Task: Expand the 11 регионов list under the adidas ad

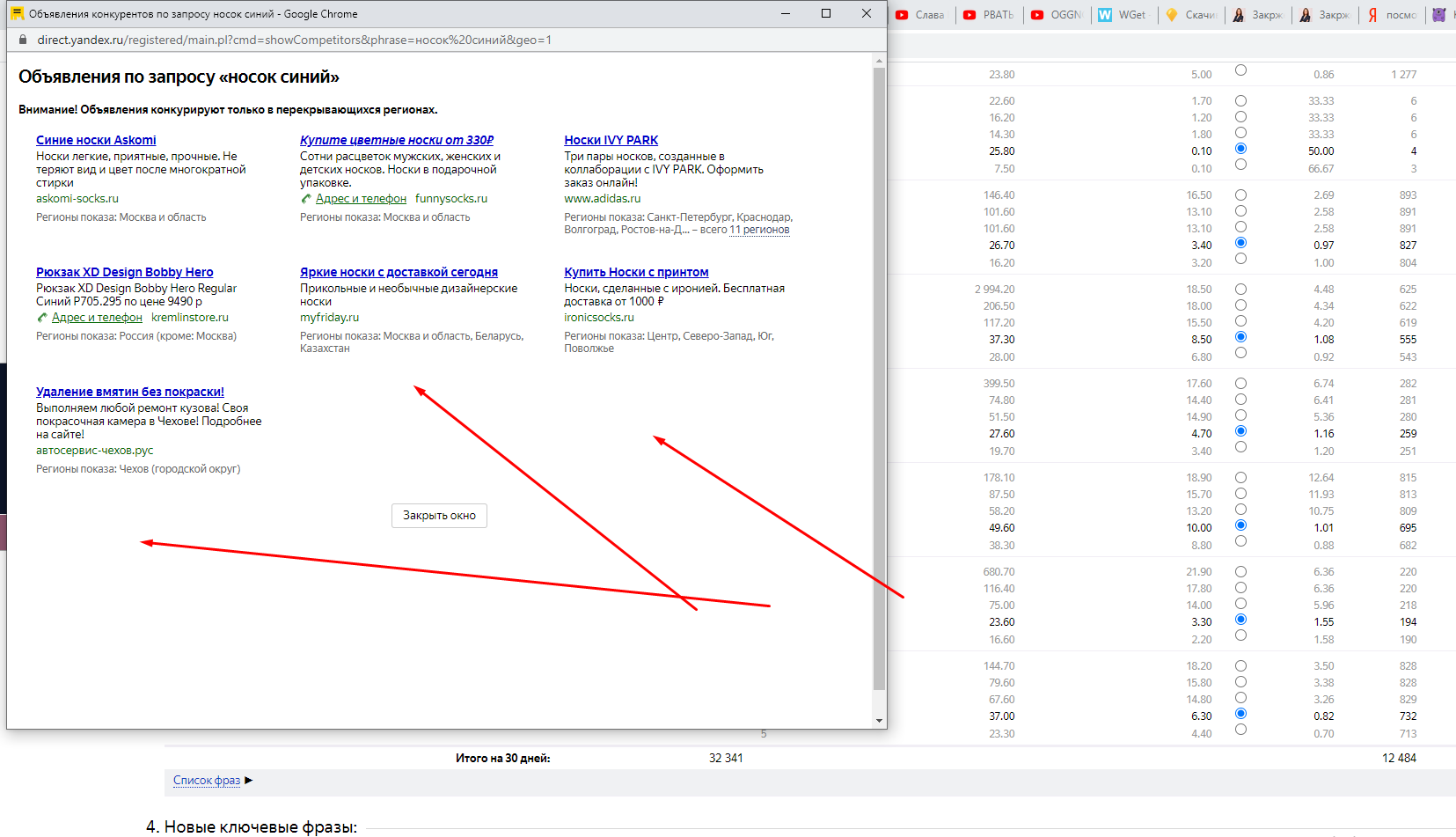Action: click(759, 230)
